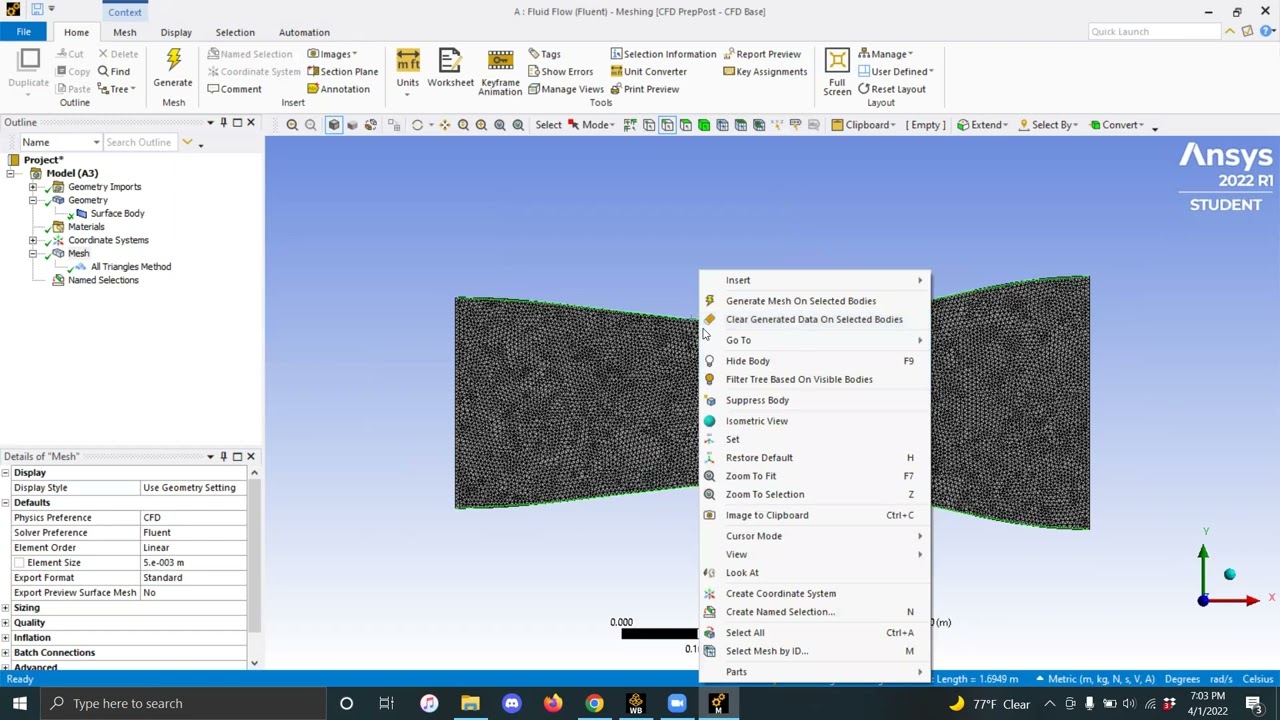
Task: Select the Rotate tool in graphics toolbar
Action: coord(417,125)
